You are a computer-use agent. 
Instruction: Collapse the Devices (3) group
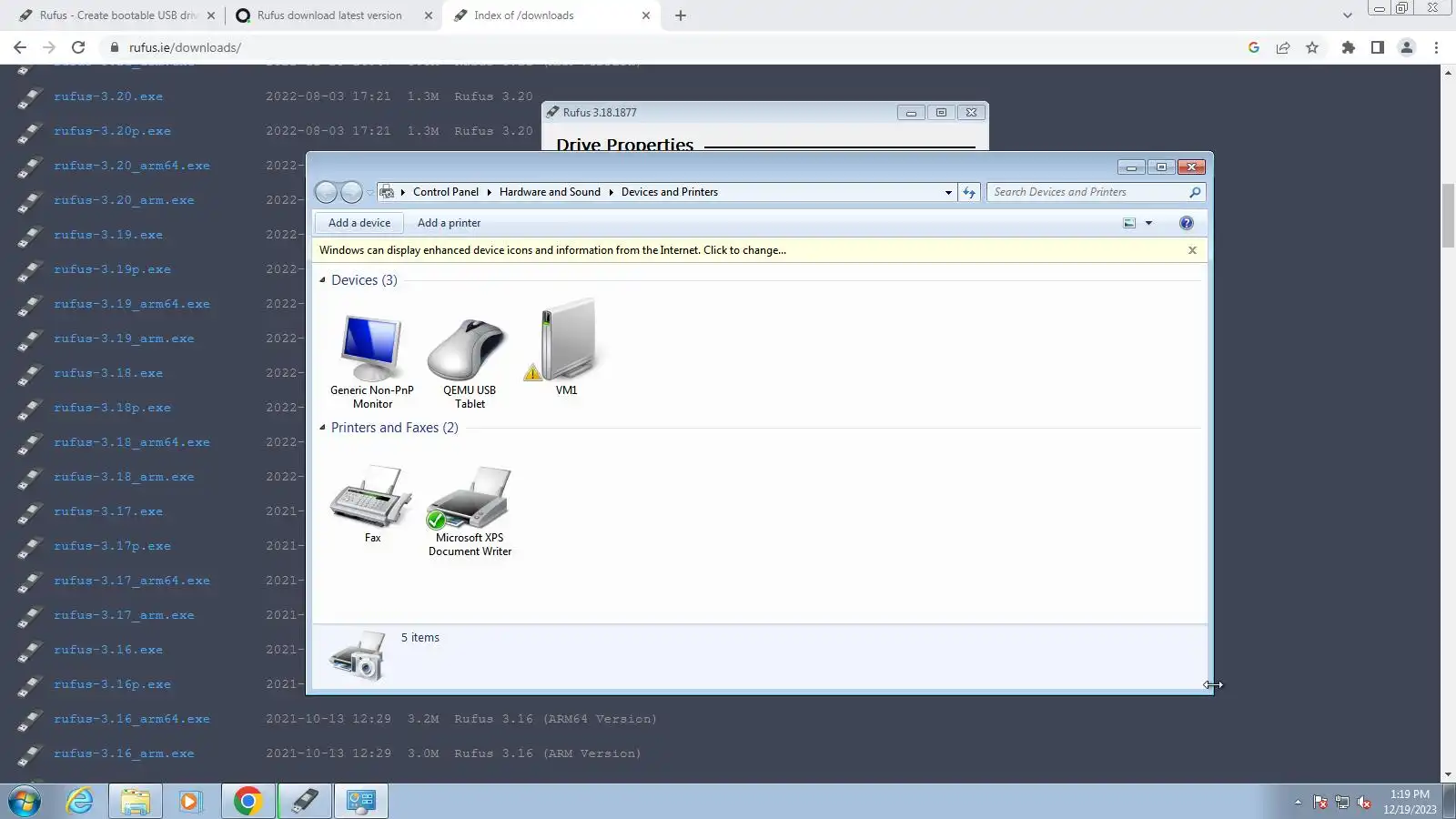pos(322,280)
